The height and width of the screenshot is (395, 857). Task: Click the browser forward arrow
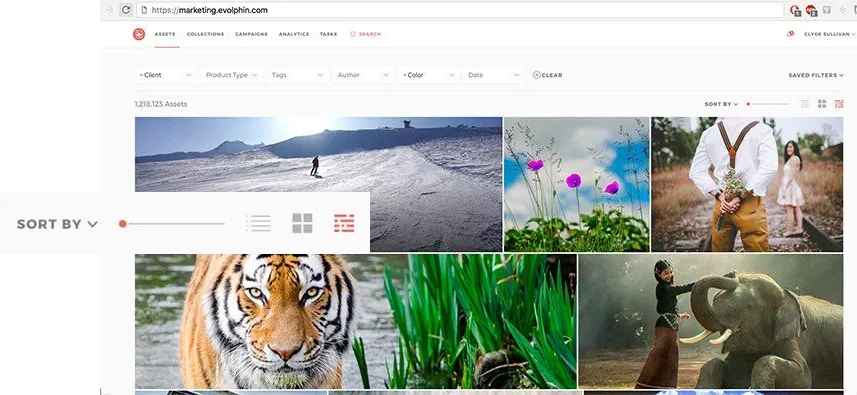[110, 10]
